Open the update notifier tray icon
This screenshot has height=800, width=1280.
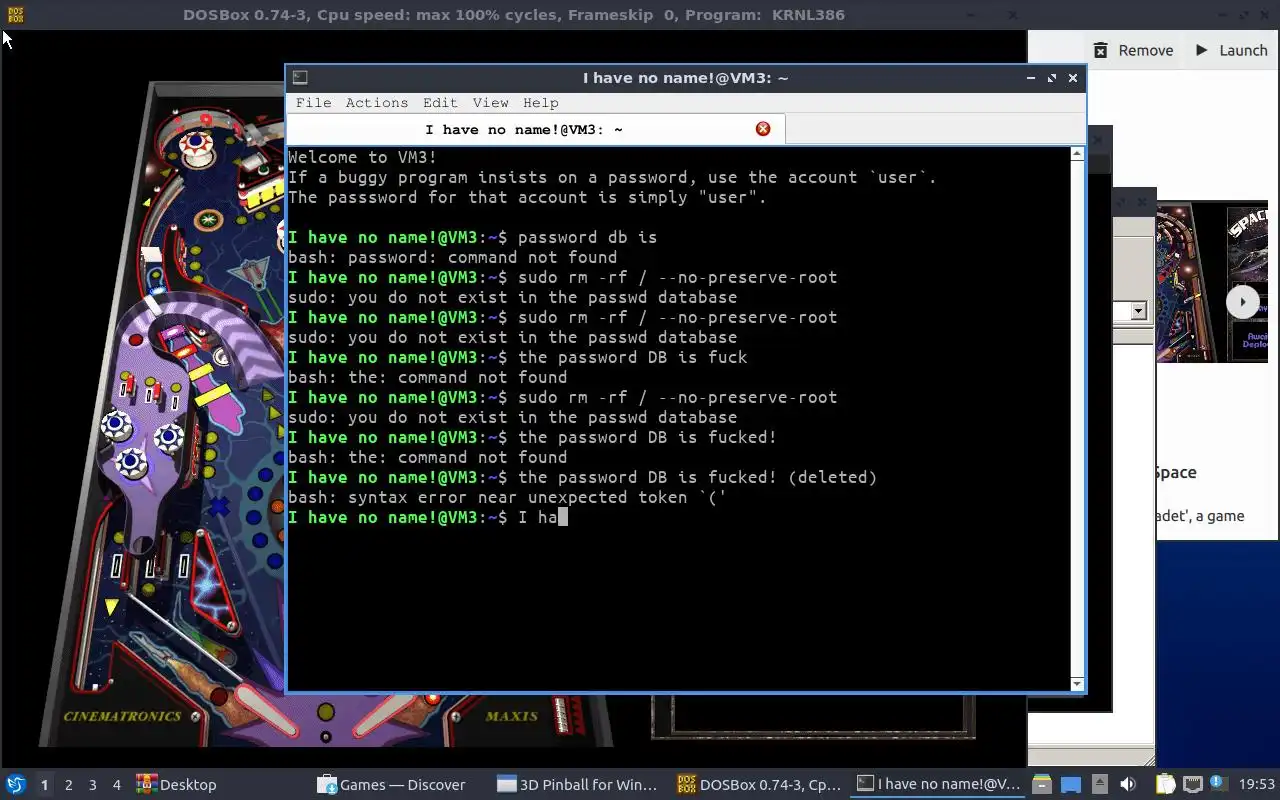(x=1218, y=784)
